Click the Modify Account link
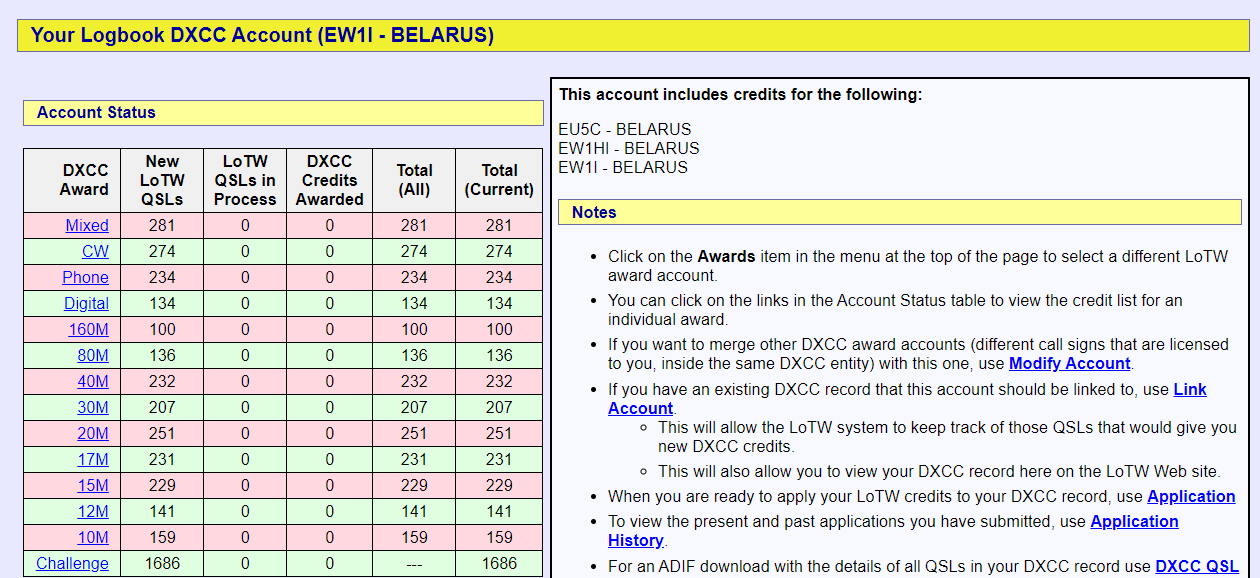 tap(1069, 364)
